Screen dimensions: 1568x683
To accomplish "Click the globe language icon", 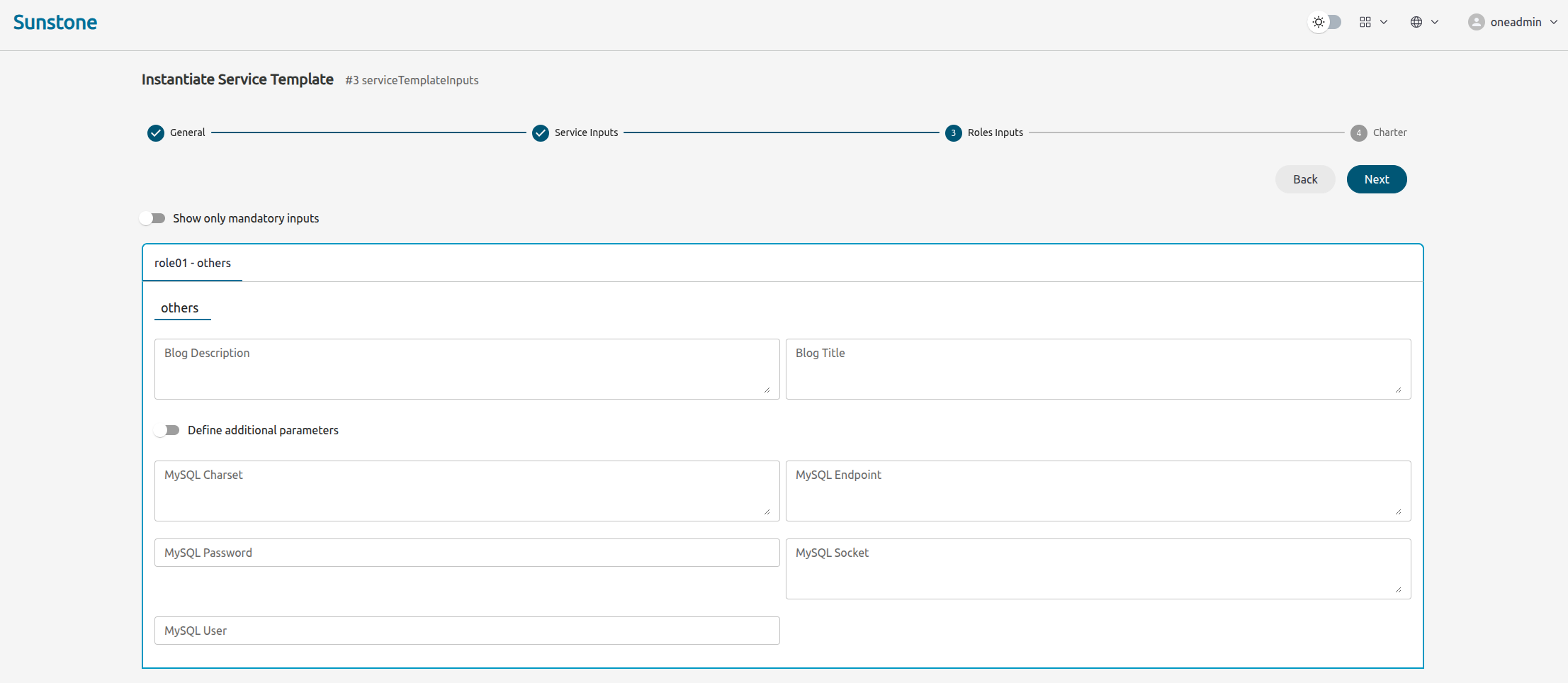I will pyautogui.click(x=1416, y=22).
